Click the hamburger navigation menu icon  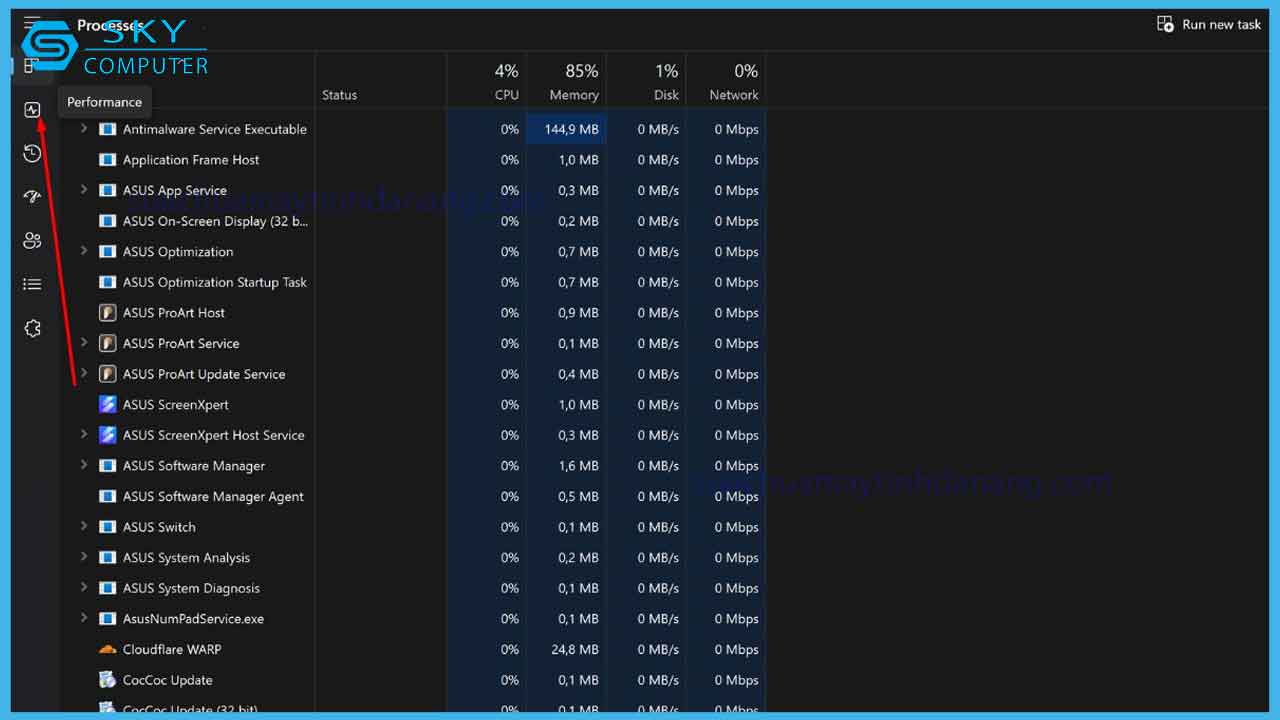32,24
